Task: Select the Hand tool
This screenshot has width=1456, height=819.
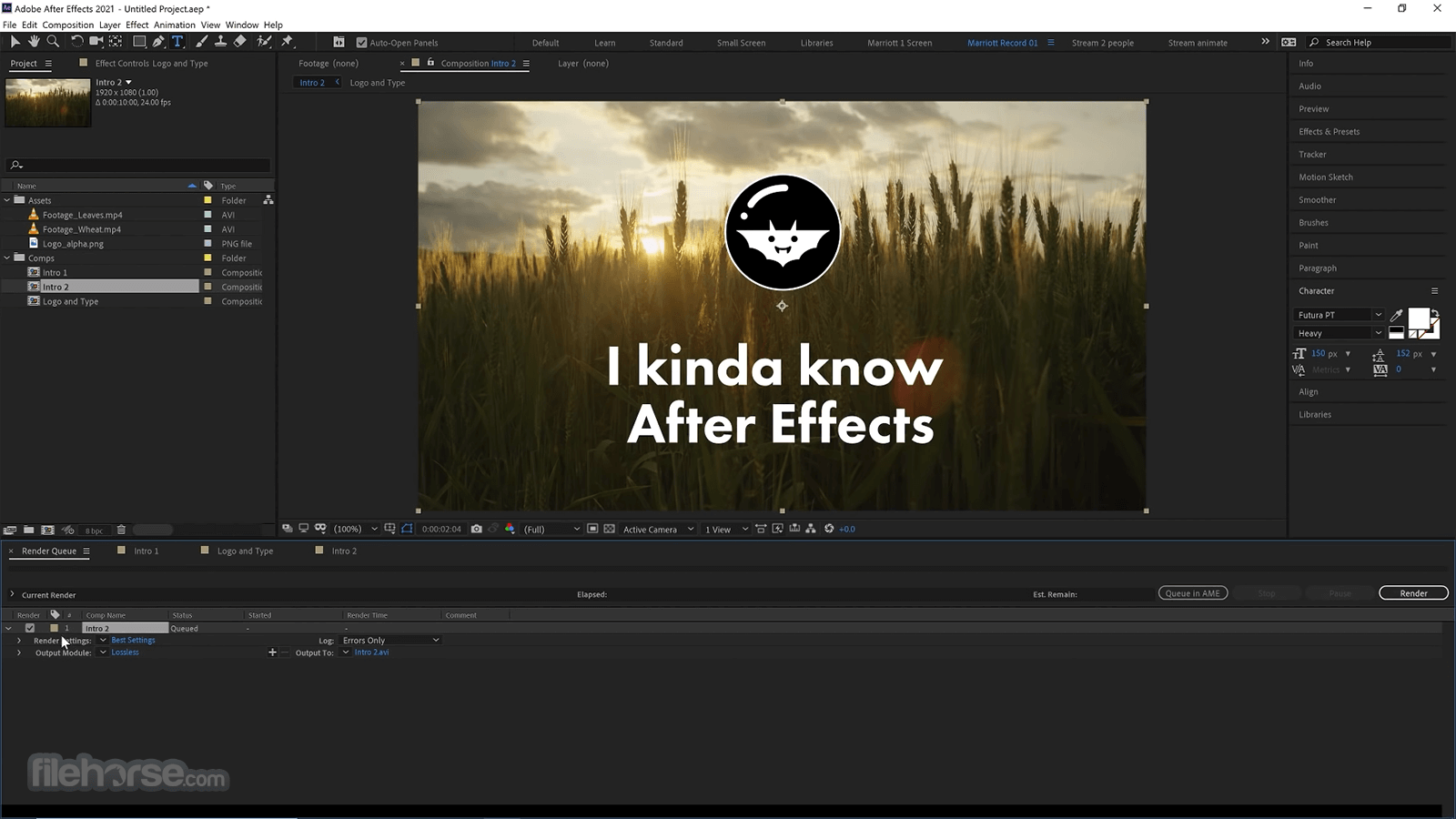Action: tap(34, 41)
